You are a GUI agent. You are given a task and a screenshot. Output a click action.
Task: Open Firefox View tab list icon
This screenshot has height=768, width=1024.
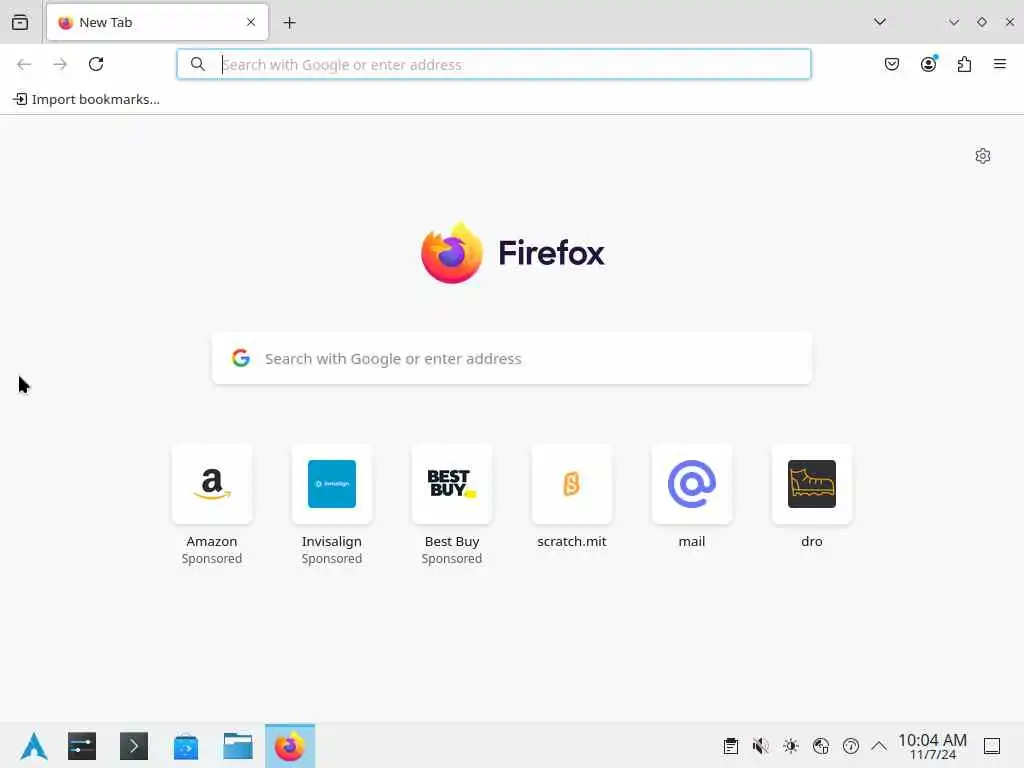pyautogui.click(x=20, y=22)
